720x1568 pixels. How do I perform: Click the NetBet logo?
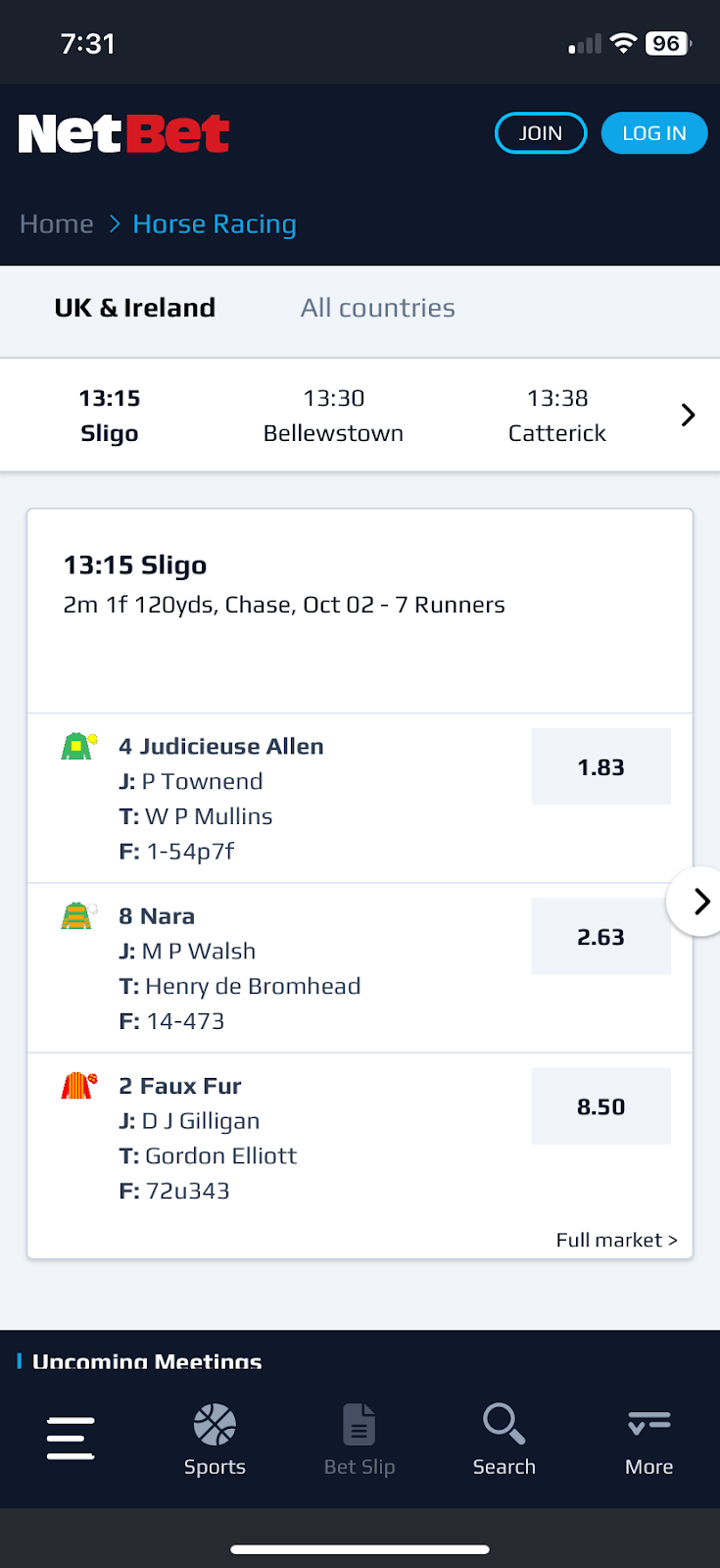pyautogui.click(x=122, y=133)
